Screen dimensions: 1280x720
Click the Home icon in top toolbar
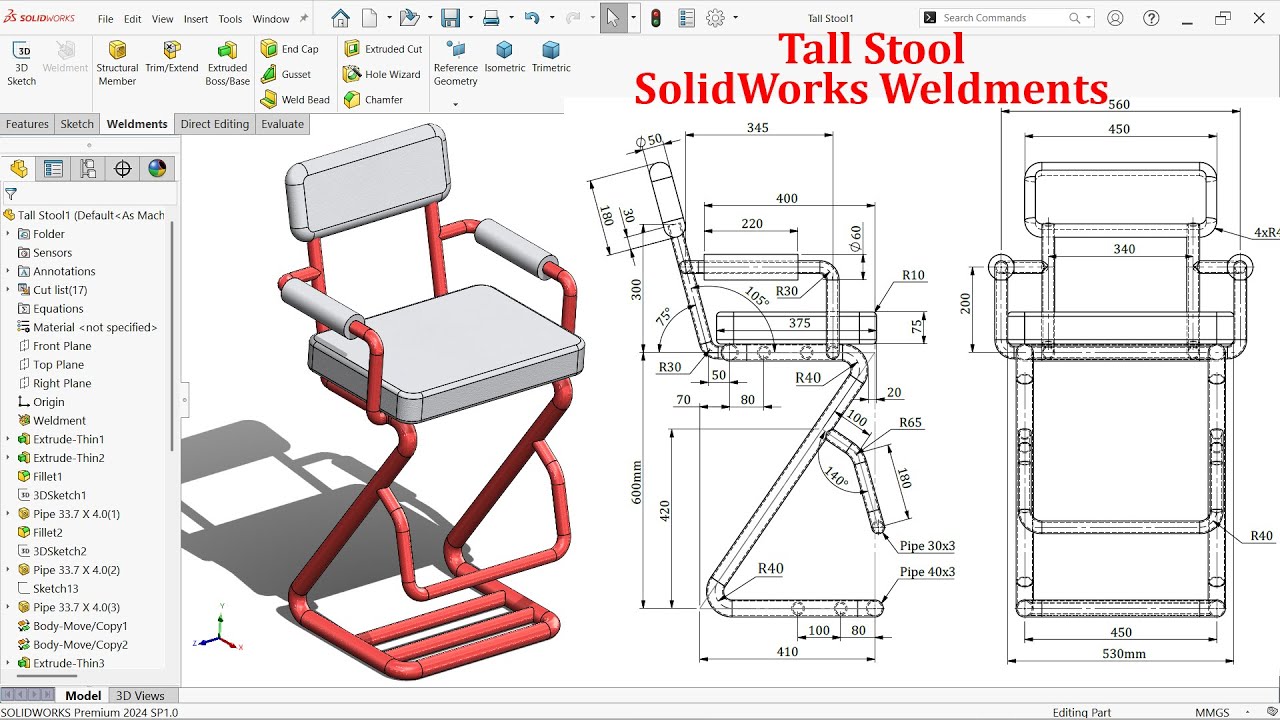click(340, 18)
